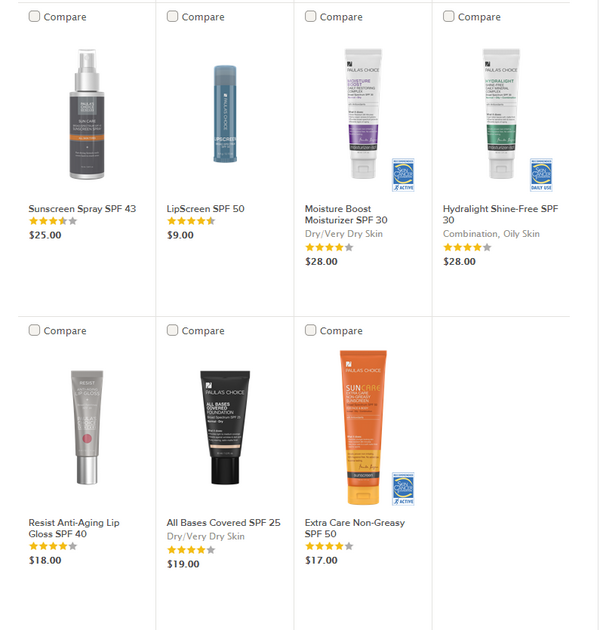The height and width of the screenshot is (630, 600).
Task: Select Compare checkbox for Hydralight Shine-Free
Action: (x=448, y=16)
